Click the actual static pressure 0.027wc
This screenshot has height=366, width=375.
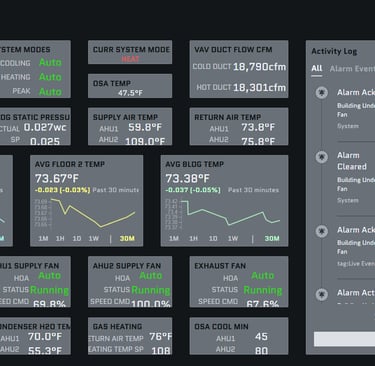[x=45, y=127]
